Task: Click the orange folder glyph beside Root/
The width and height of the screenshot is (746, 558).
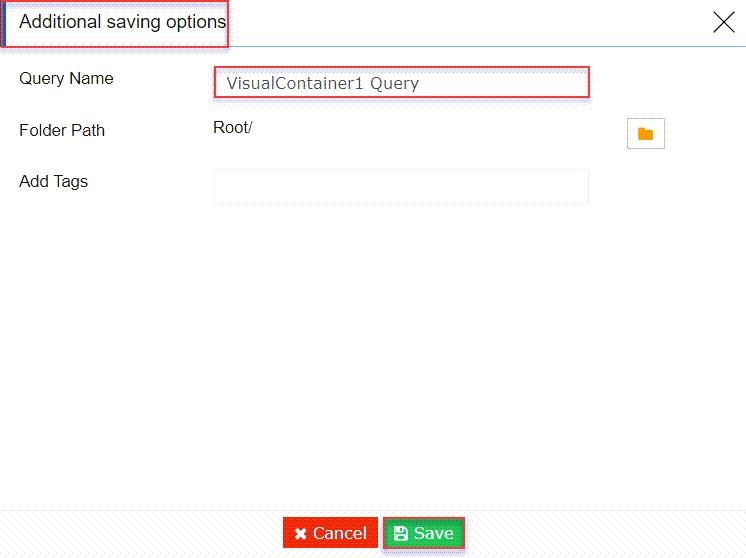Action: coord(645,134)
